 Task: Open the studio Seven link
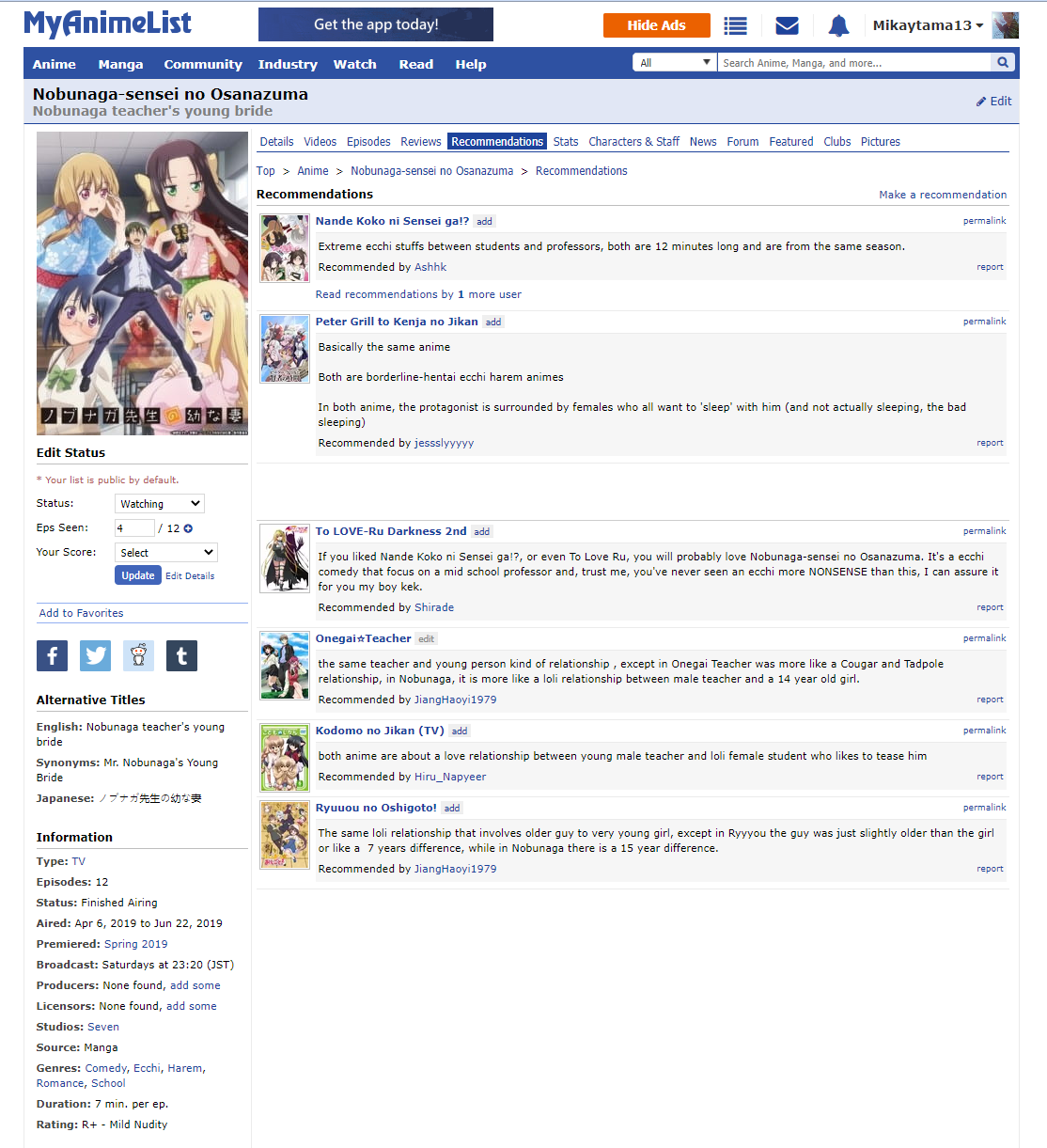pyautogui.click(x=103, y=1027)
